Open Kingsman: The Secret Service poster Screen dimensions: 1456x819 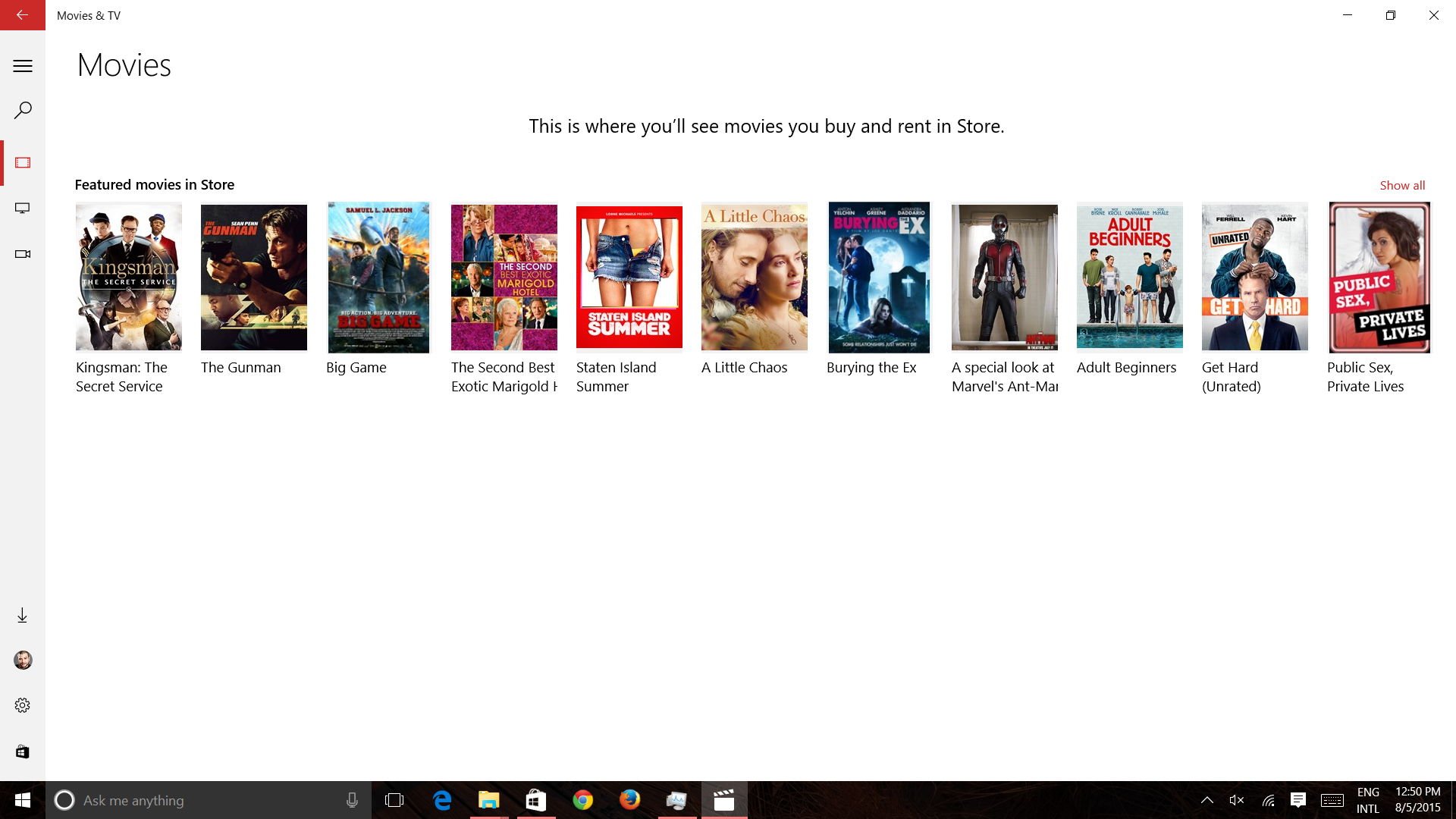tap(129, 278)
